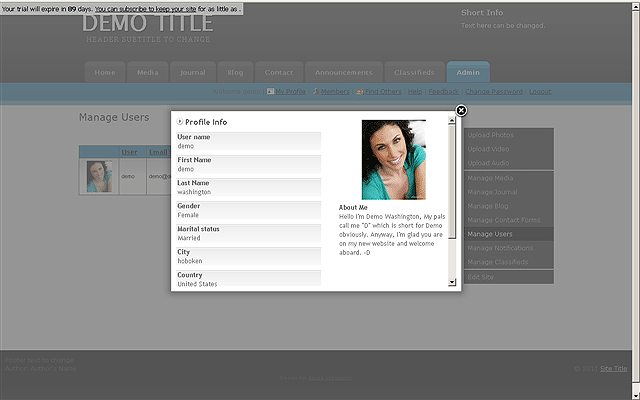Go to the Announcements tab
640x400 pixels.
[x=343, y=73]
